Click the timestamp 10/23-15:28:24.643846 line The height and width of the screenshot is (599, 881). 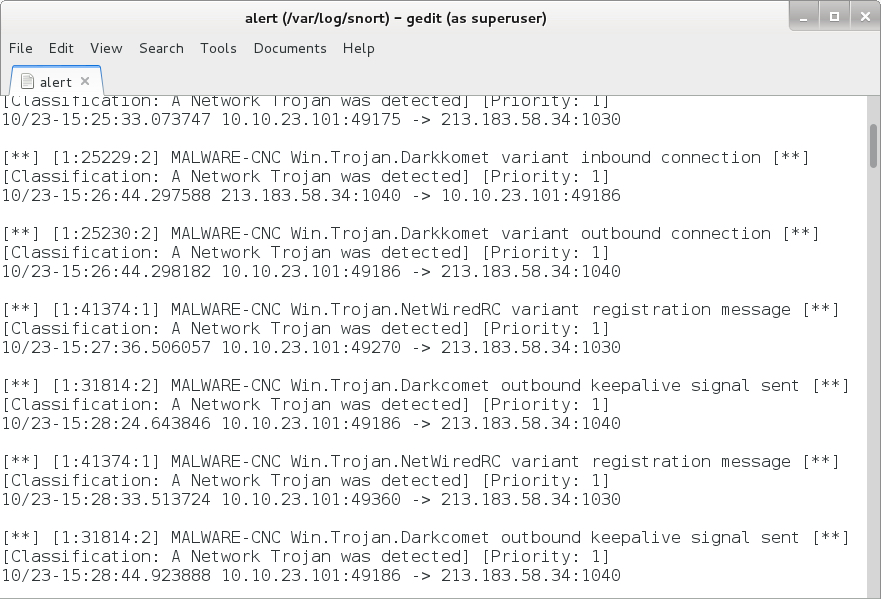click(x=311, y=423)
